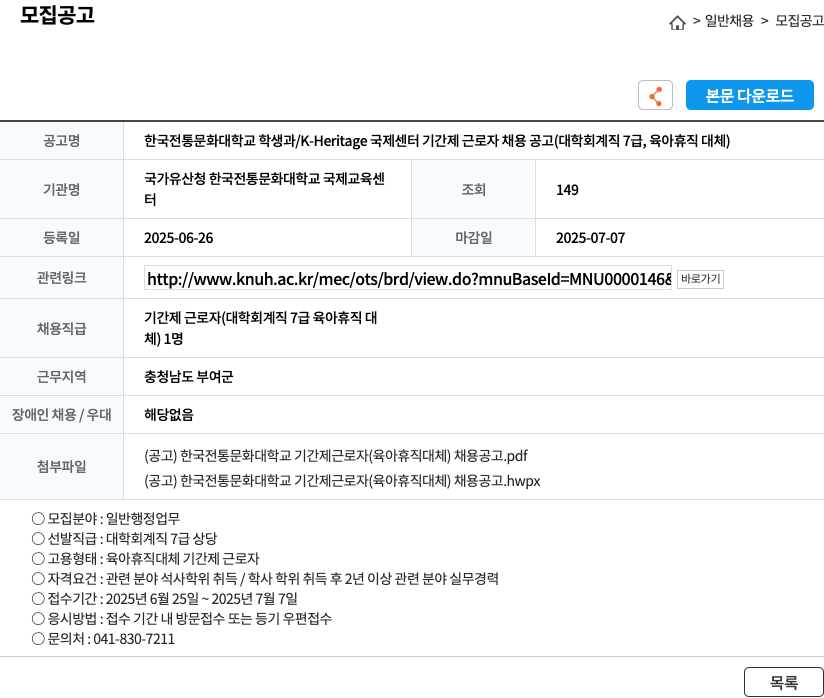This screenshot has height=698, width=824.
Task: Click the 기관명 row label
Action: click(61, 189)
